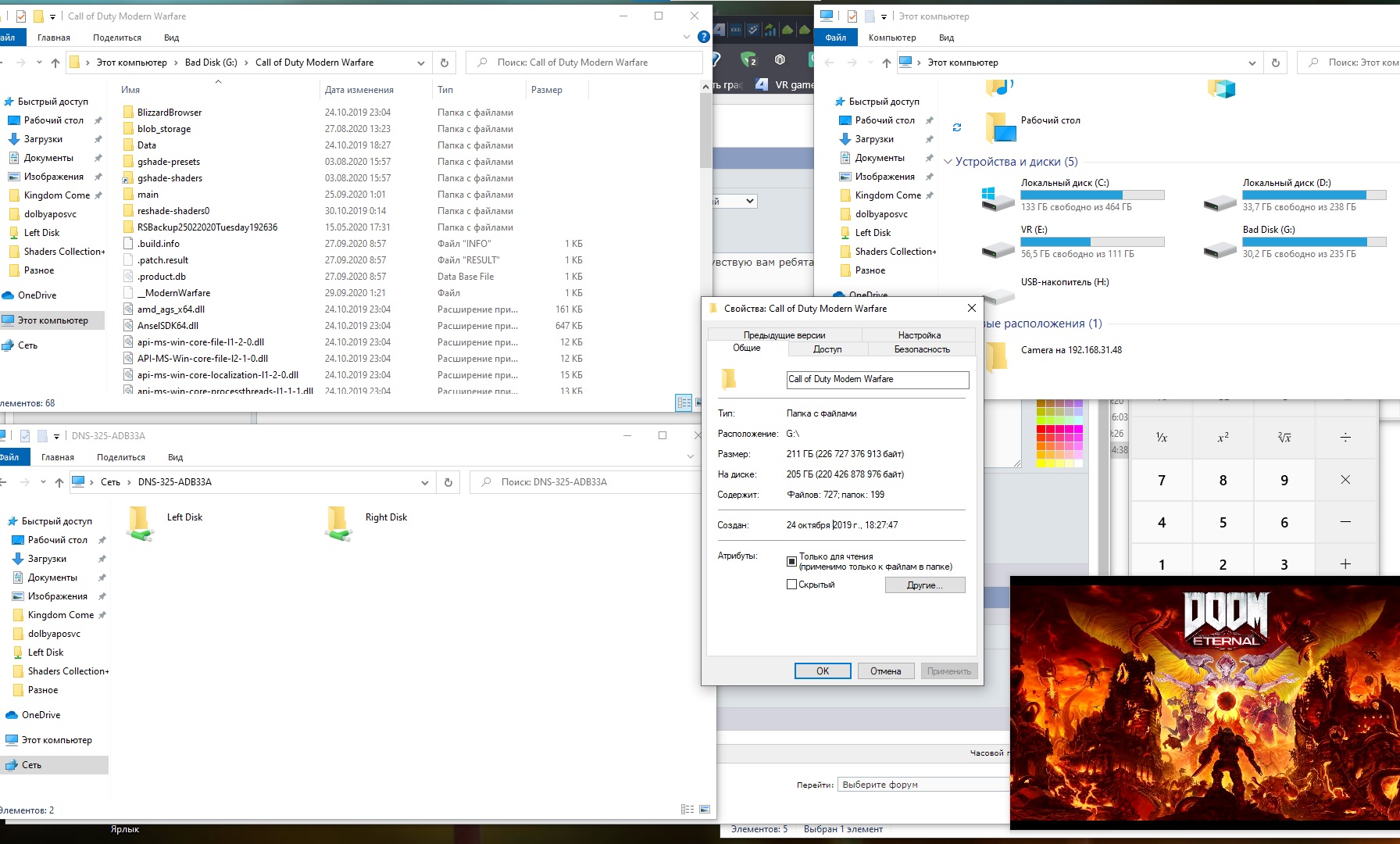Toggle the Только для чтения checkbox
Viewport: 1400px width, 844px height.
click(x=791, y=561)
